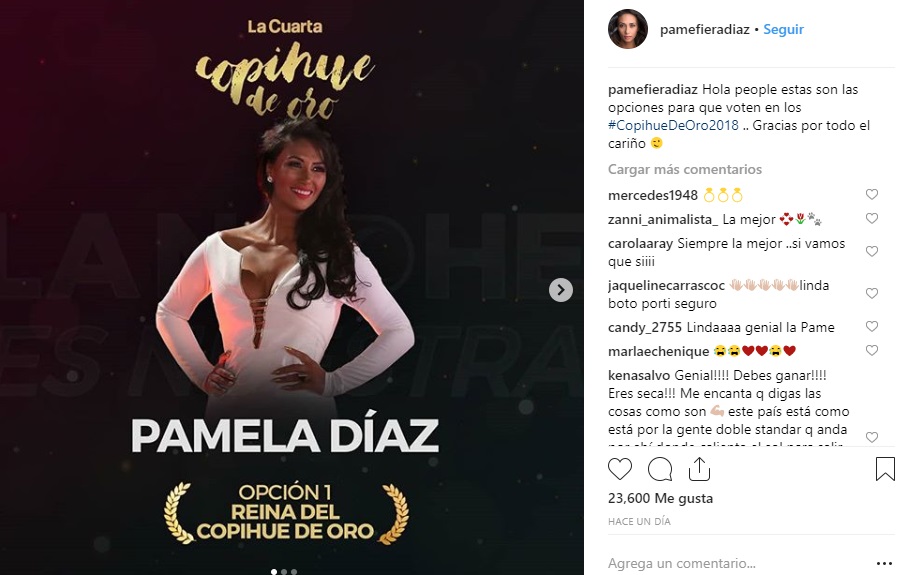Select the second carousel dot indicator
This screenshot has height=575, width=901.
[284, 572]
